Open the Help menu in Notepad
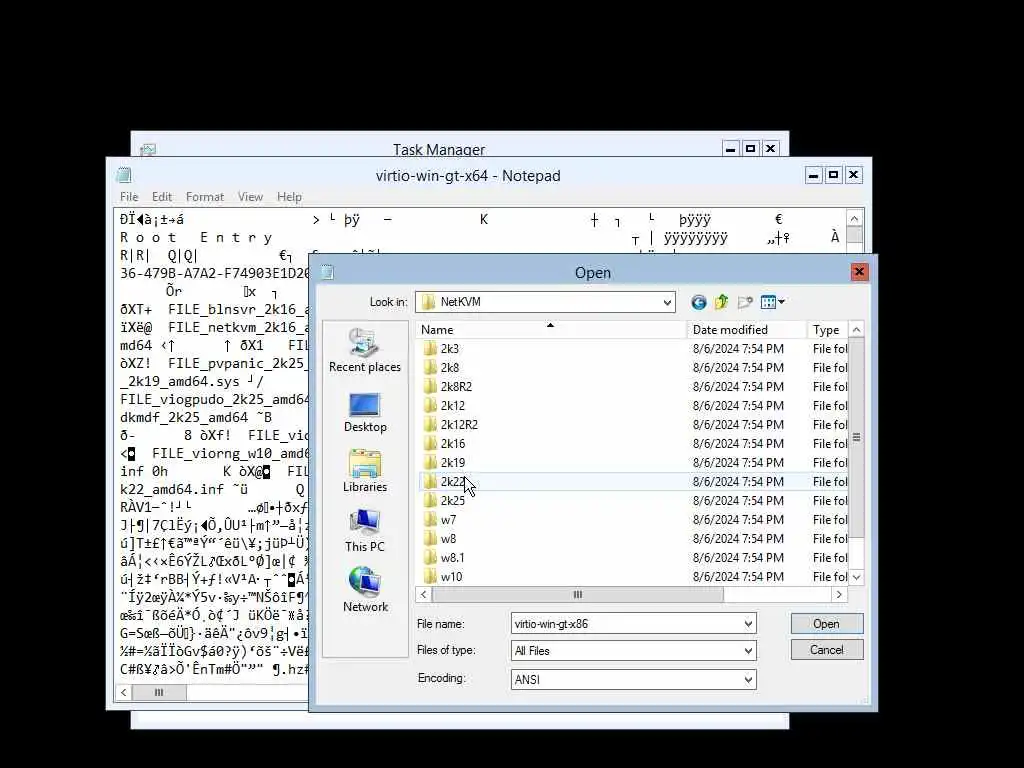Screen dimensions: 1024x768 (x=289, y=197)
